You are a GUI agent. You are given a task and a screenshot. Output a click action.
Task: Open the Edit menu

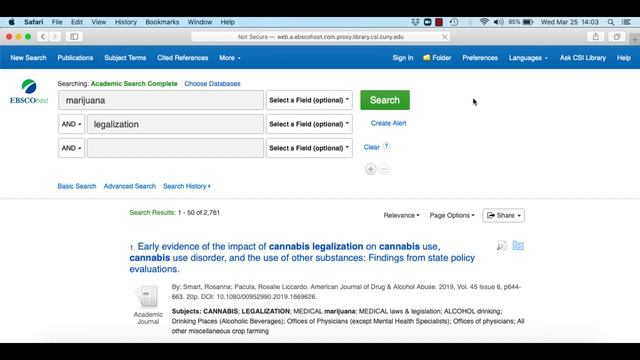(77, 22)
